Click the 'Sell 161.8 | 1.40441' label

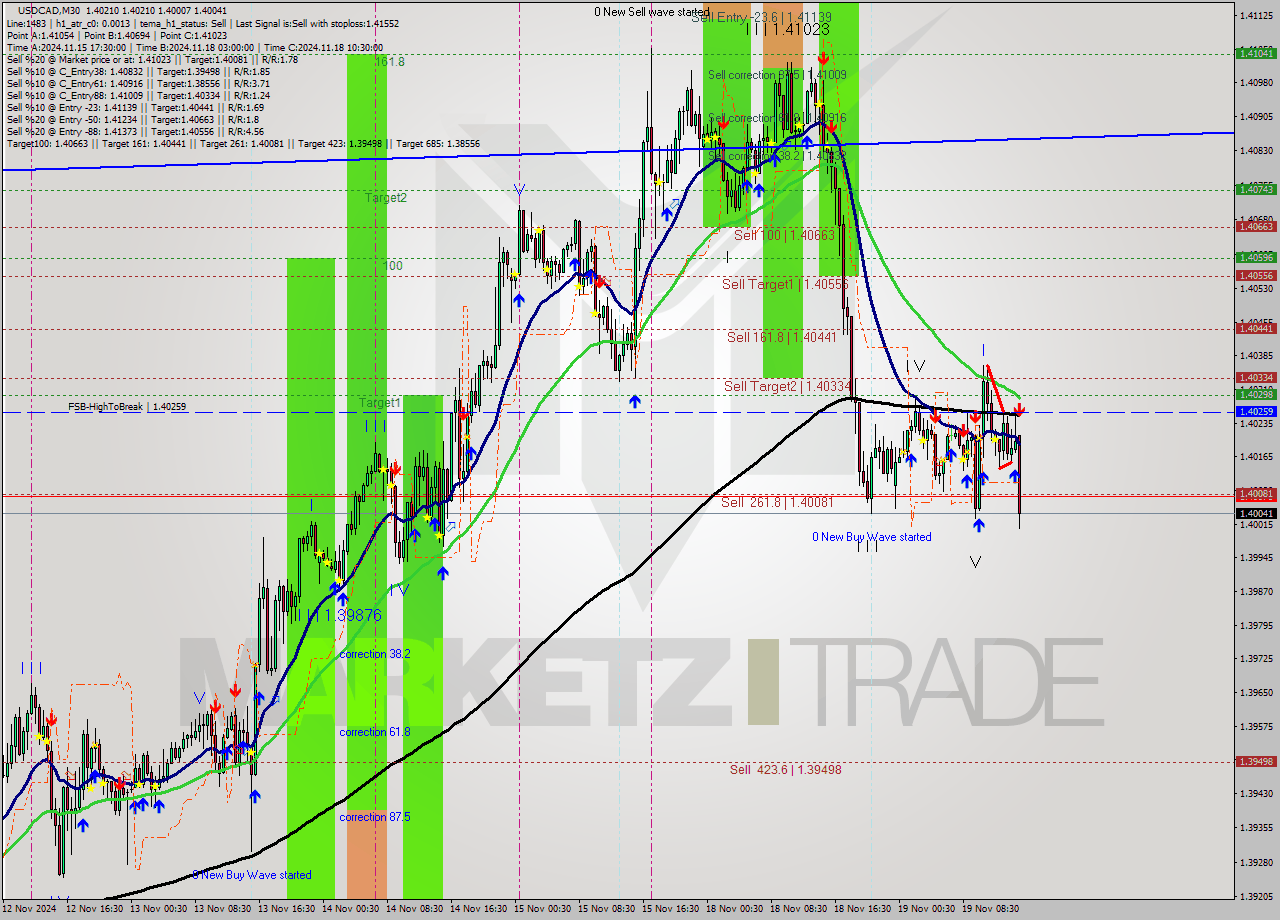(x=782, y=337)
